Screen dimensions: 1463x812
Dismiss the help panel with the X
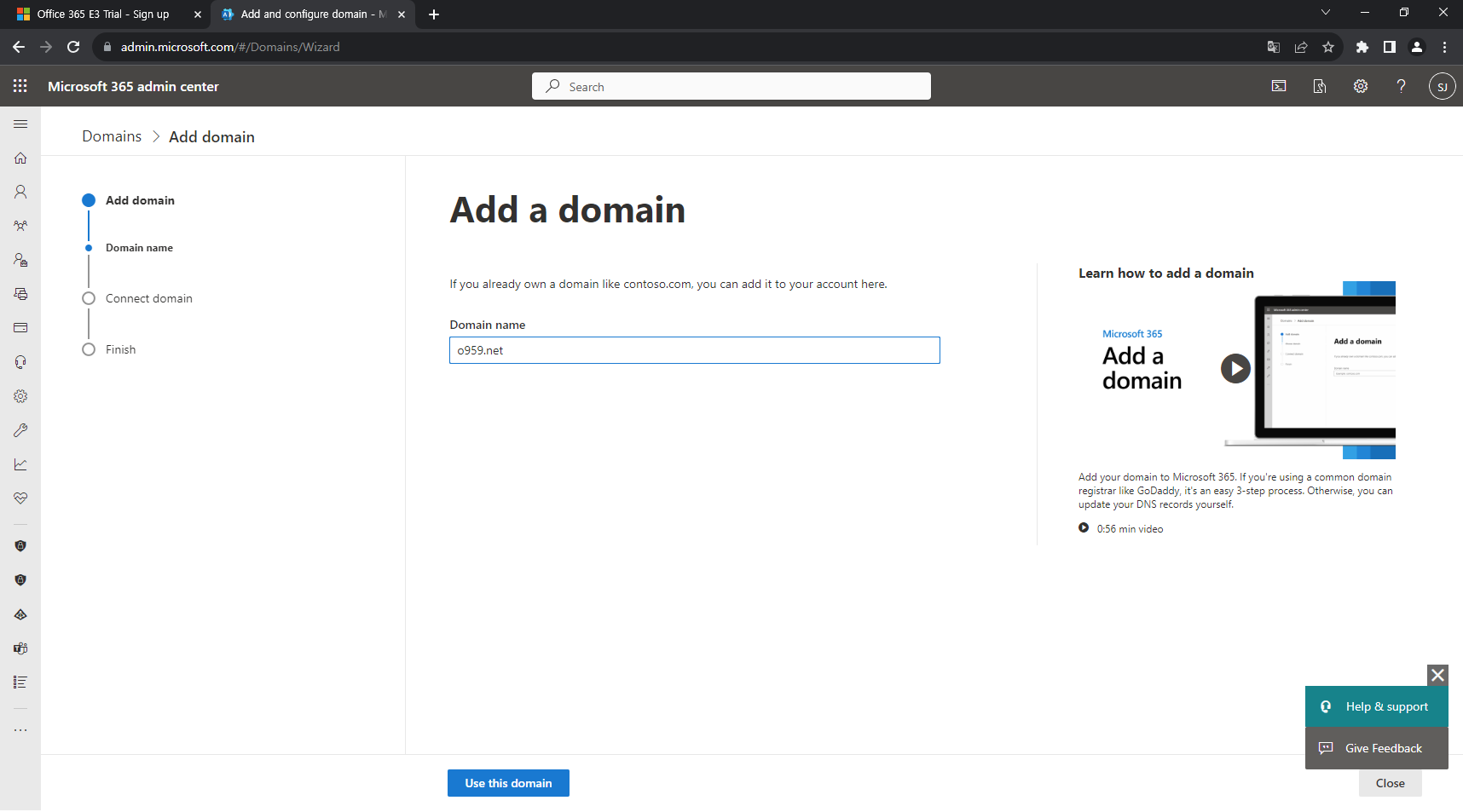coord(1437,675)
